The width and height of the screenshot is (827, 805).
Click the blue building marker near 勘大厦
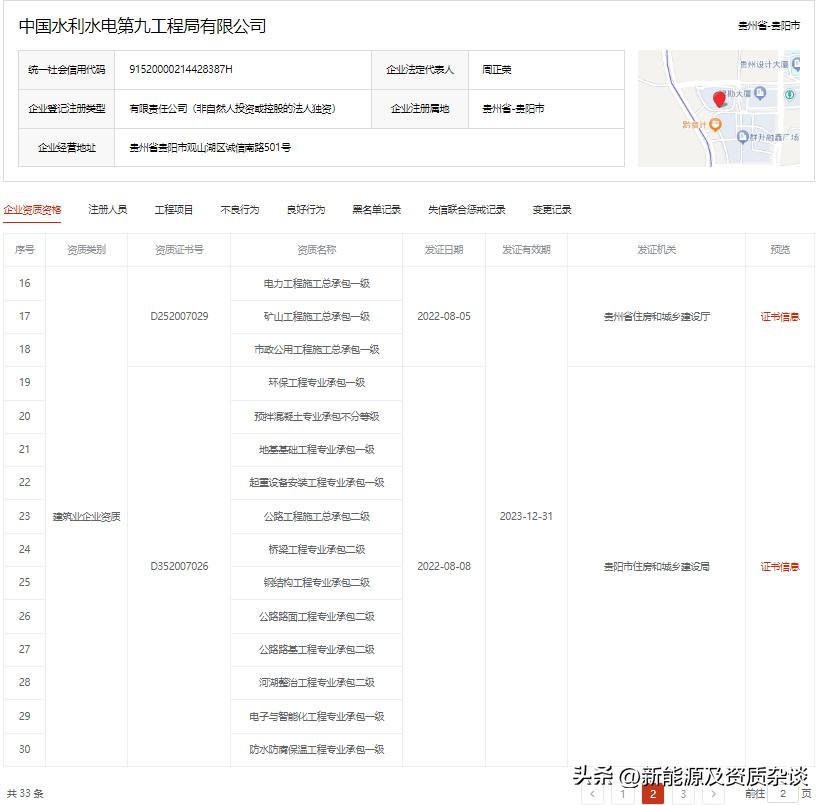(x=759, y=93)
